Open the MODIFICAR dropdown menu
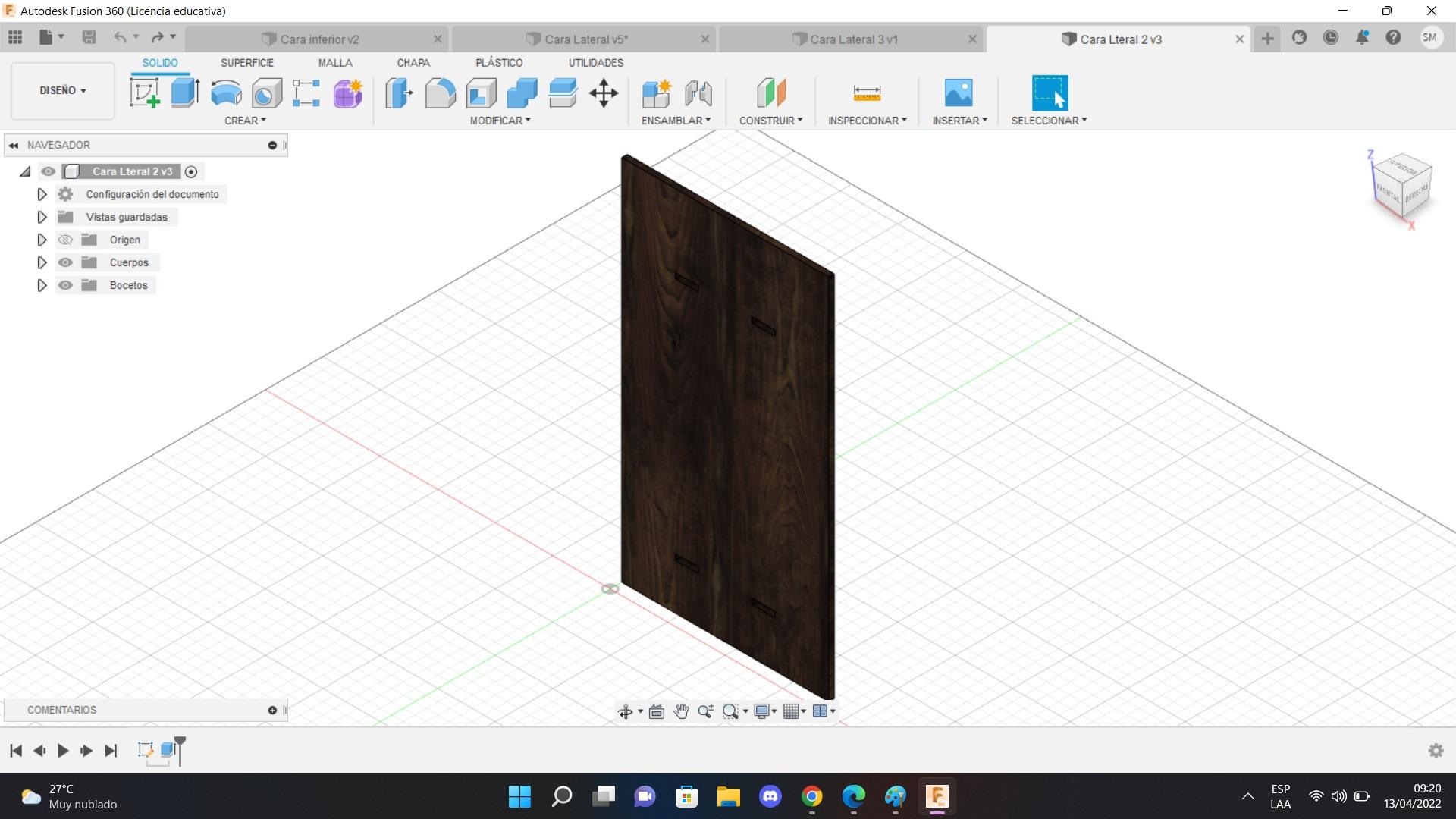Screen dimensions: 1456x819 (x=500, y=121)
